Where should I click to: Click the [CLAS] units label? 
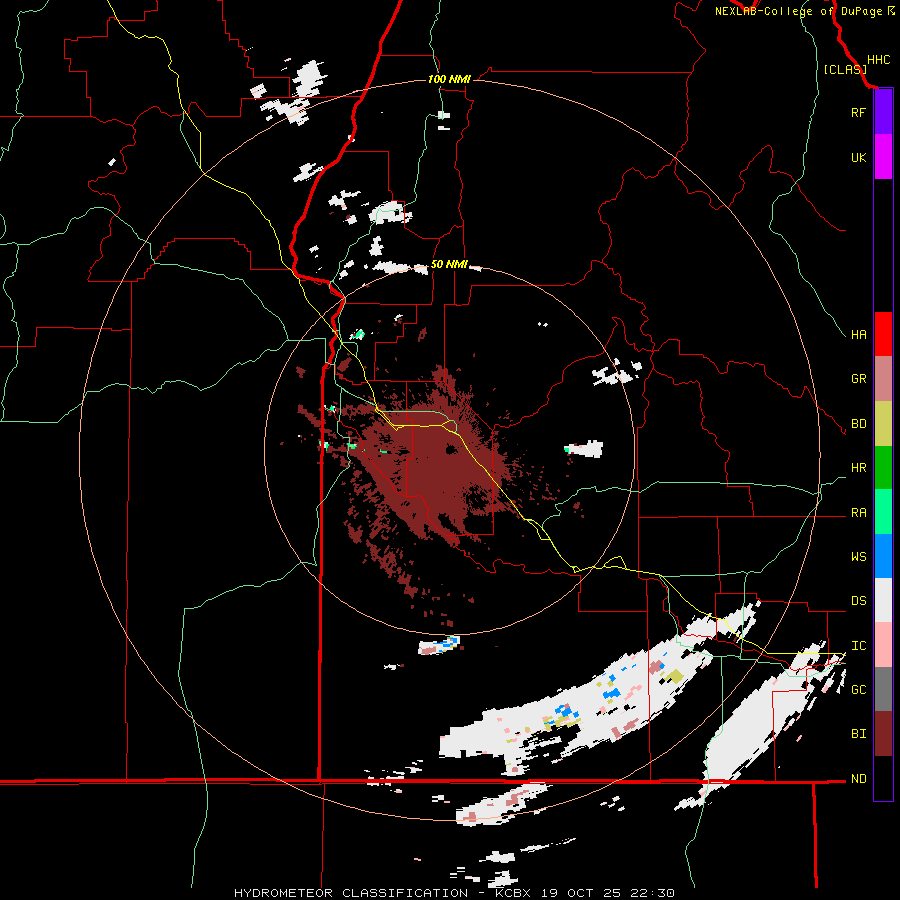(x=845, y=70)
